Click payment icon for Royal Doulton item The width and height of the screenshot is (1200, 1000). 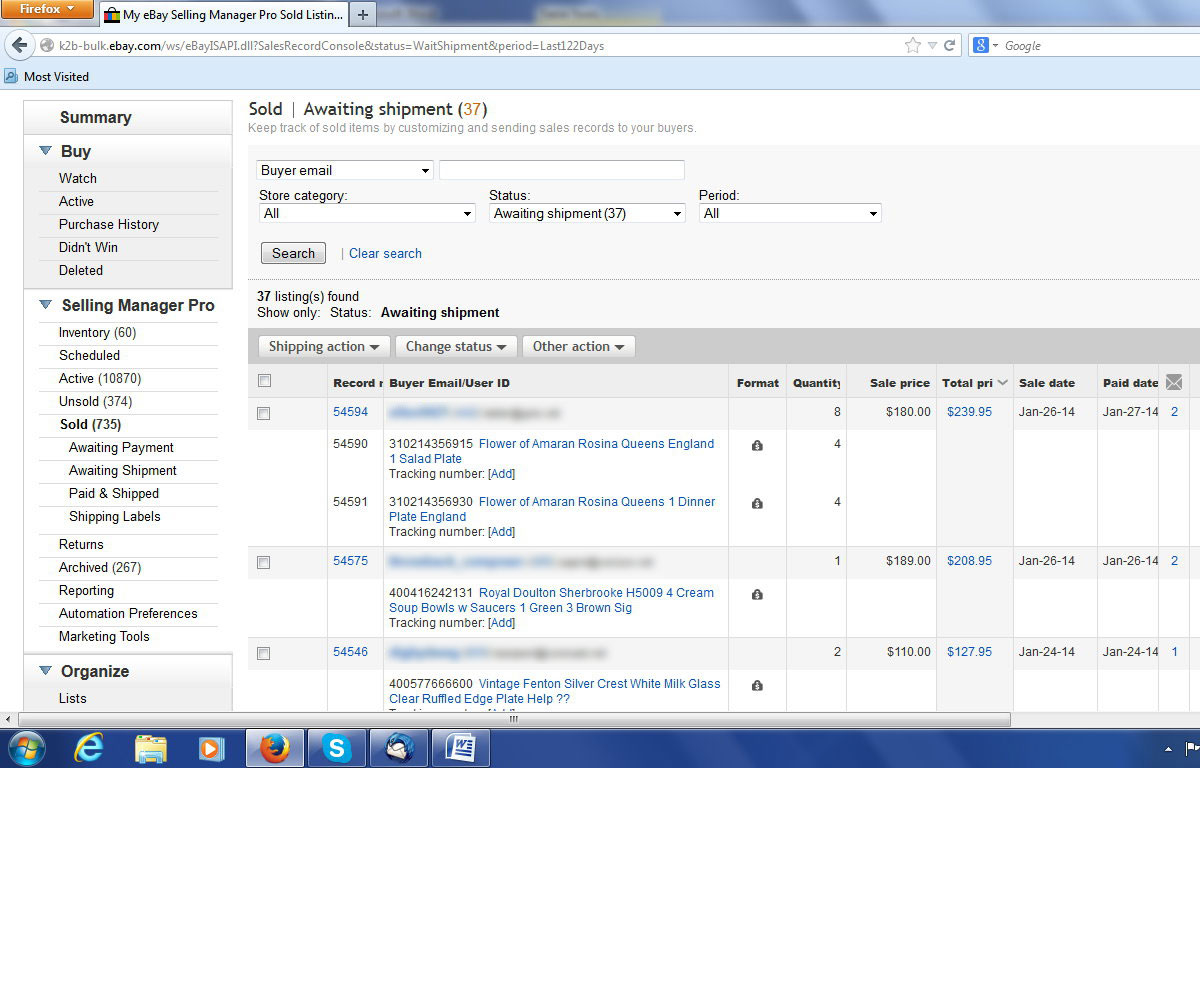[757, 594]
